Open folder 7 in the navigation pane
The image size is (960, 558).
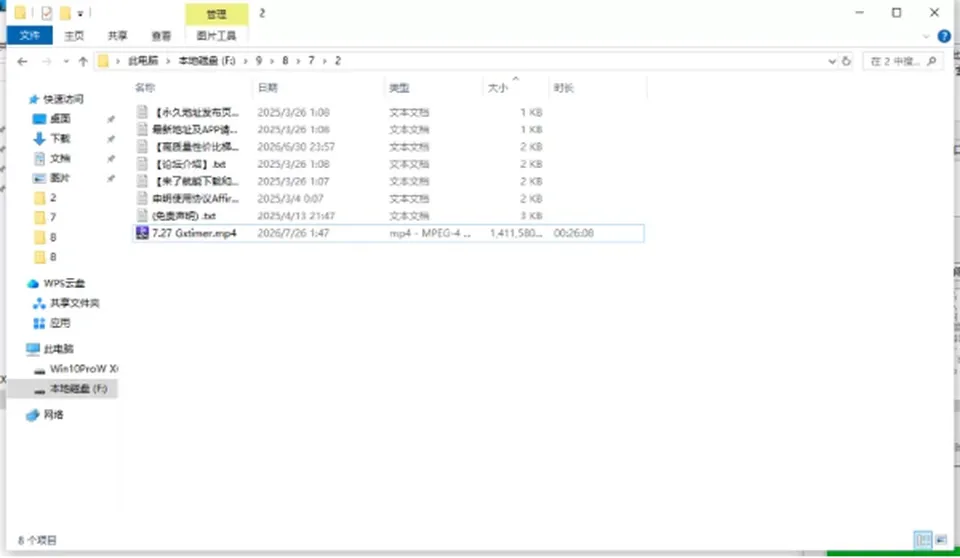[x=53, y=217]
